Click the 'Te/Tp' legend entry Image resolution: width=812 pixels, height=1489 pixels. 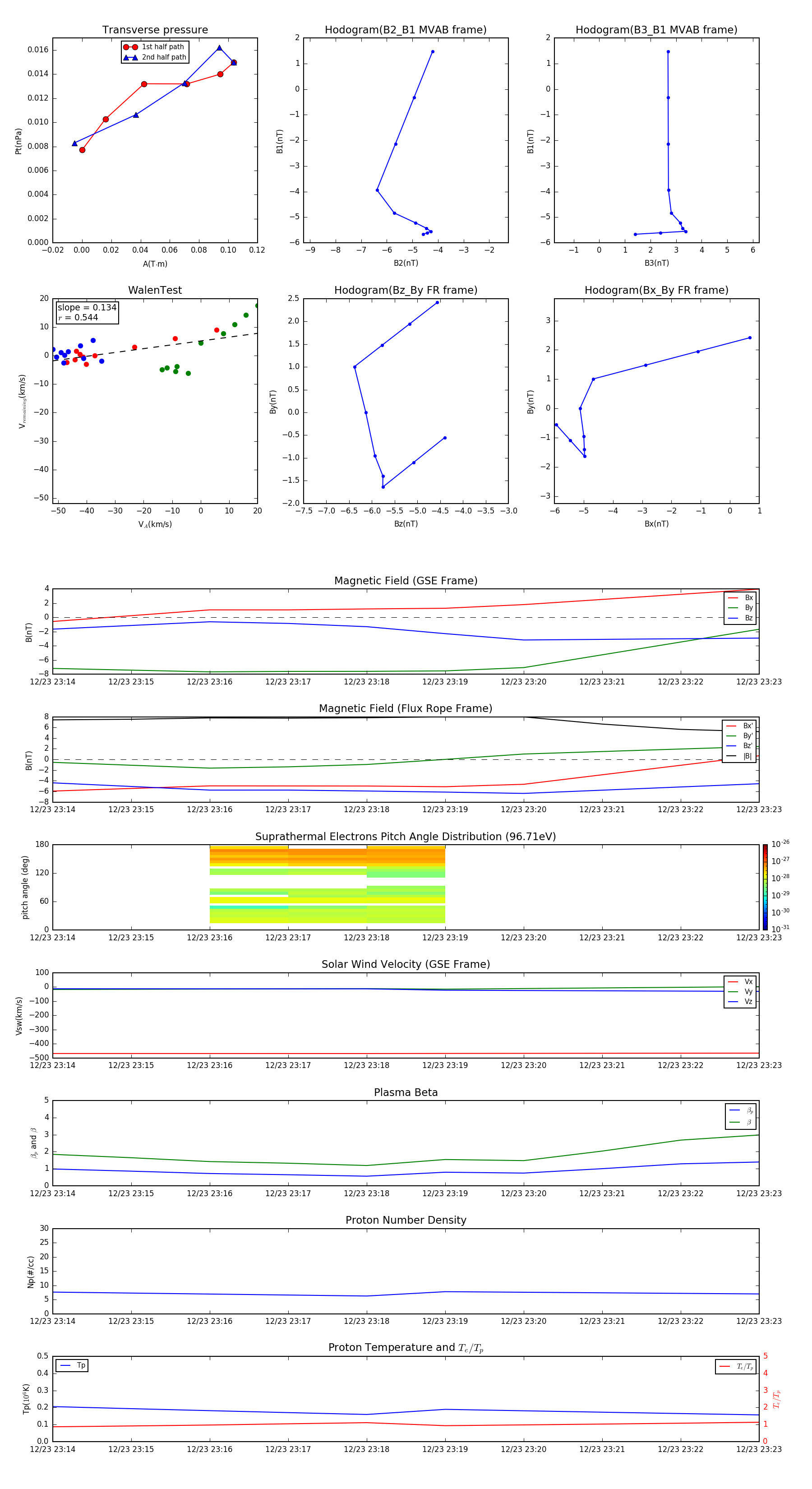click(x=736, y=1366)
